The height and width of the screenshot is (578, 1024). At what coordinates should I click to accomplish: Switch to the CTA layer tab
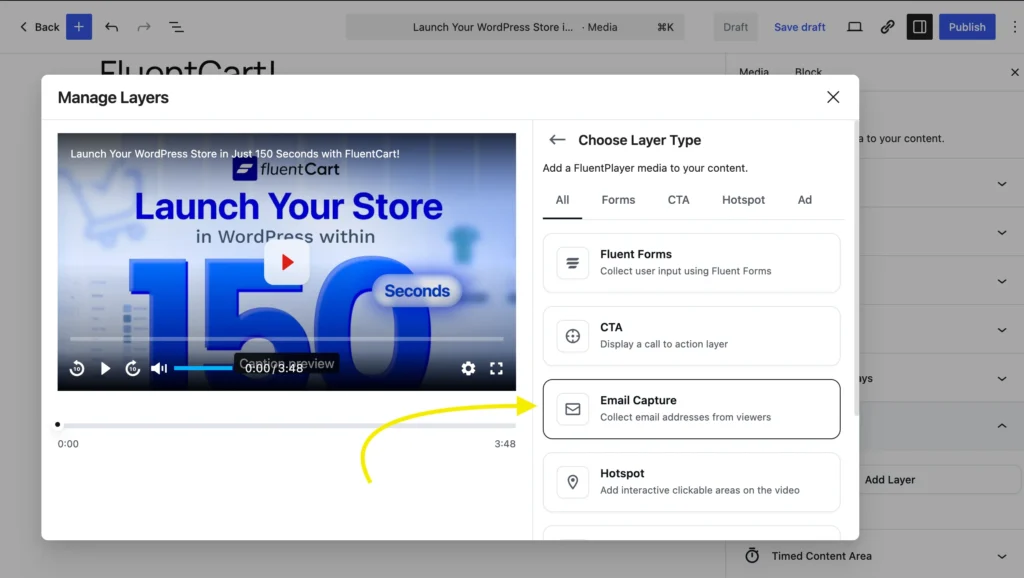click(678, 200)
